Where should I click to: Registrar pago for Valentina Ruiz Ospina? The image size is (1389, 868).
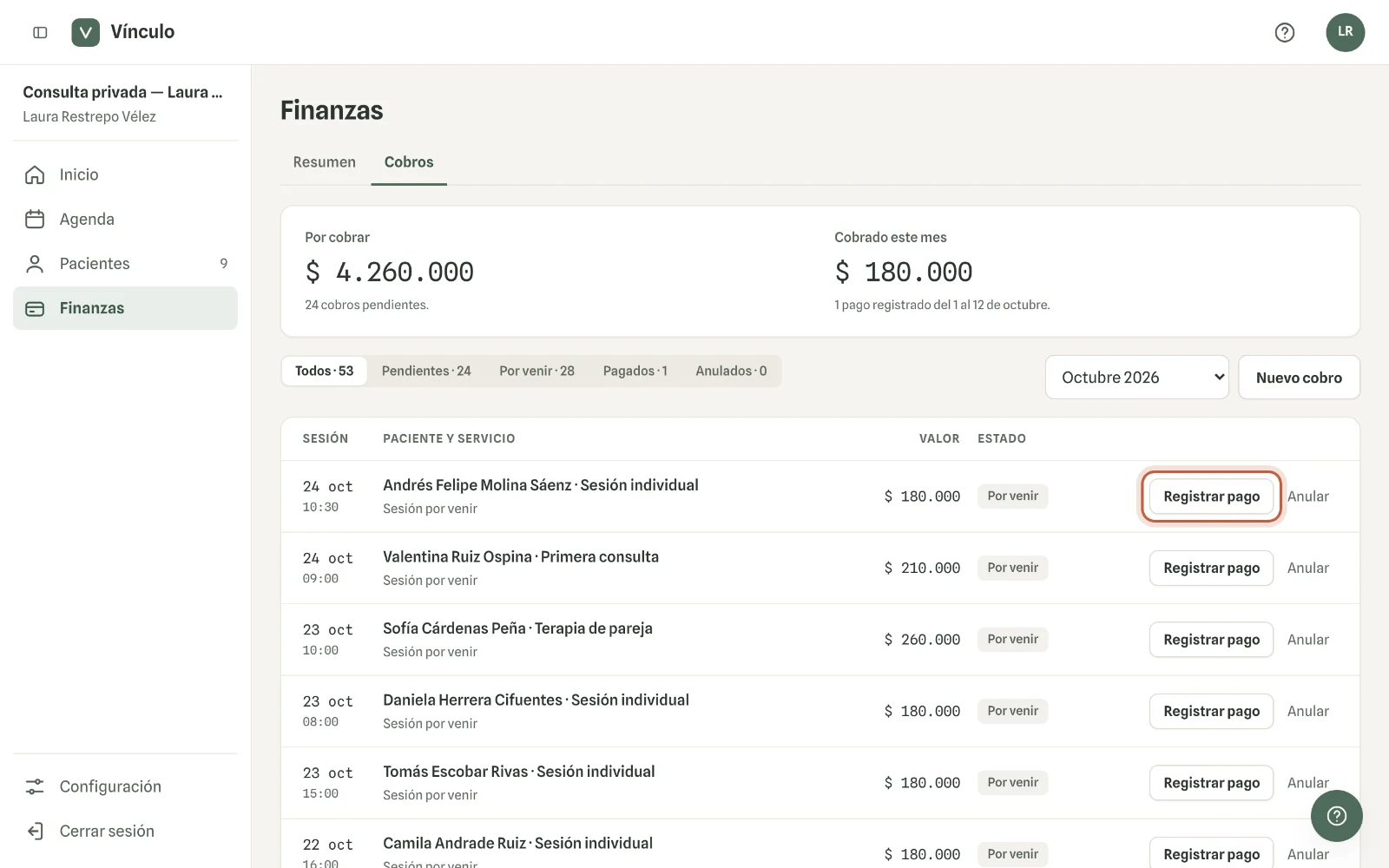click(1211, 568)
